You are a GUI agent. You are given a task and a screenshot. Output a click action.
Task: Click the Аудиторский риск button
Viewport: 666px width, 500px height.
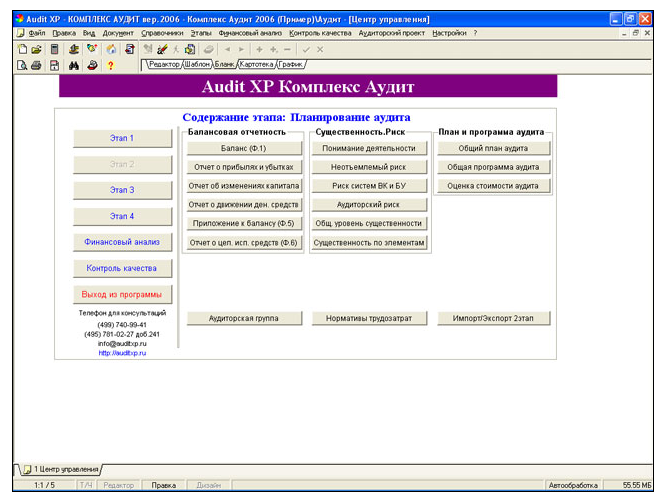tap(369, 204)
